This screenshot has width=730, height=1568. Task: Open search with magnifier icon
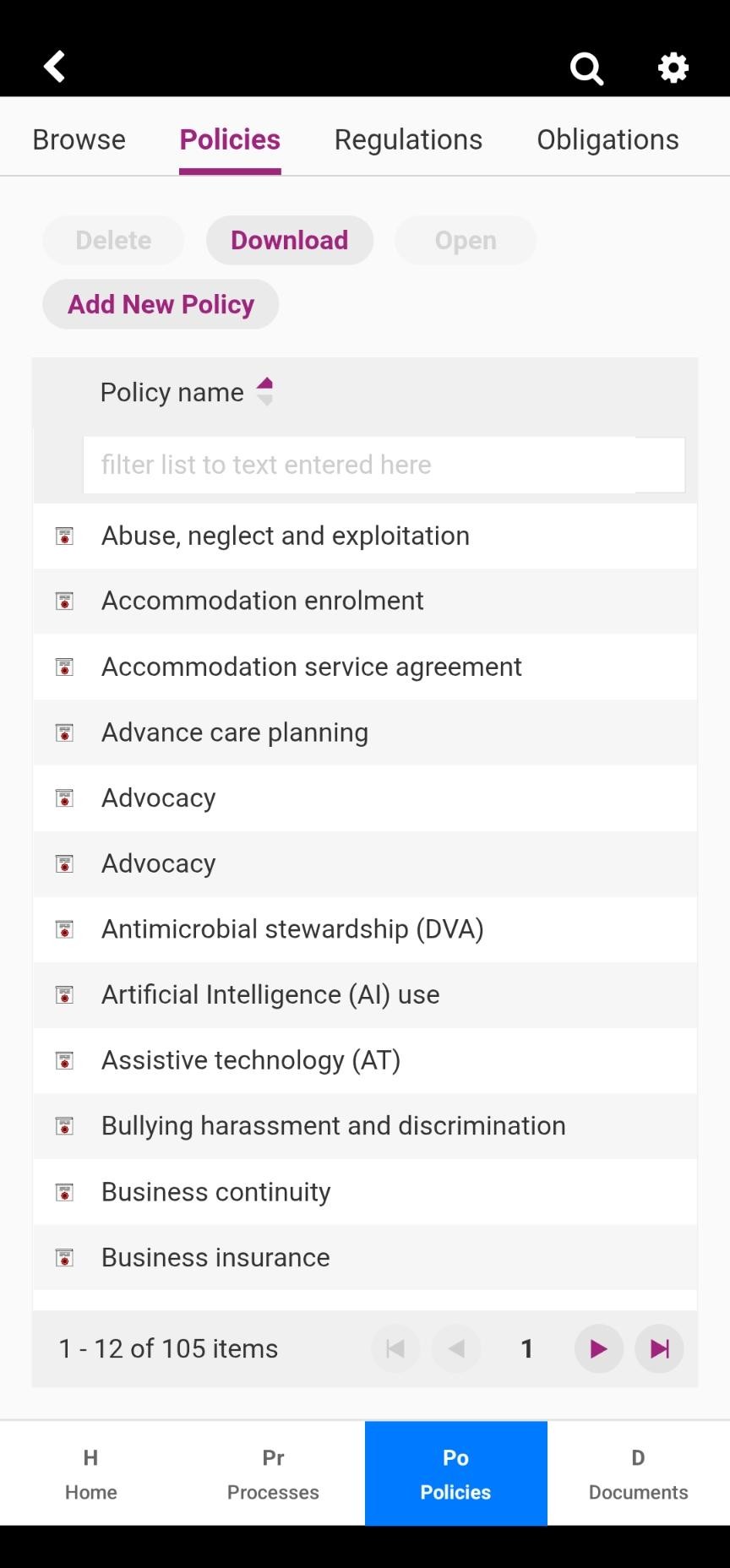pyautogui.click(x=586, y=68)
